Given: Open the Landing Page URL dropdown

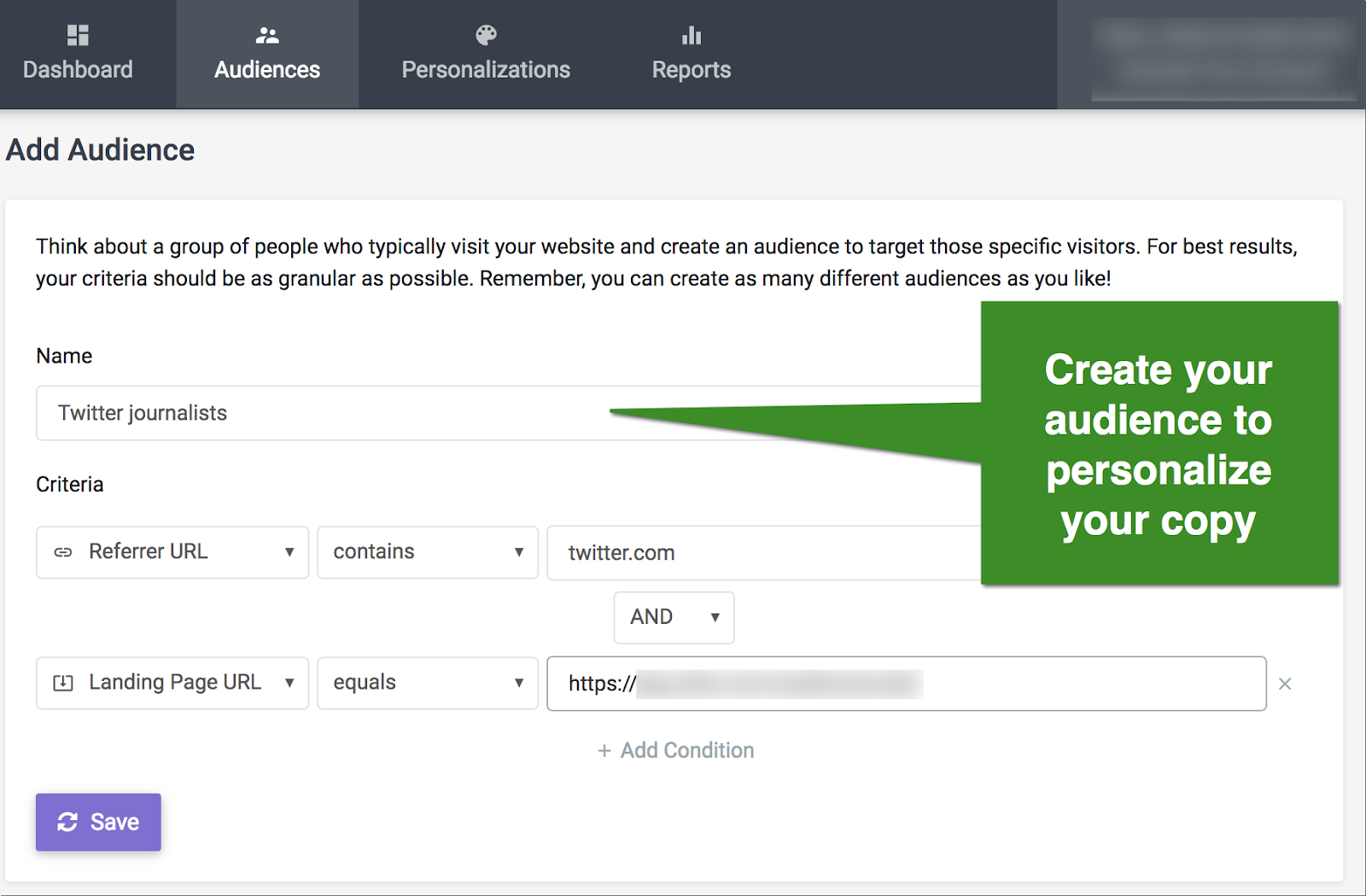Looking at the screenshot, I should (x=172, y=683).
